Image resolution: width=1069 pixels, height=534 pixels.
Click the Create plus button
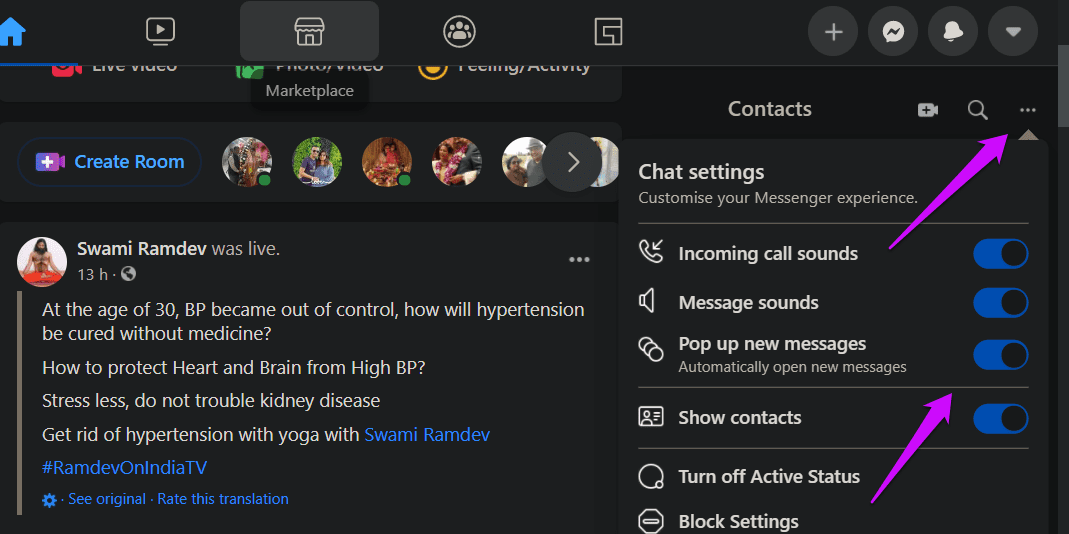coord(833,31)
